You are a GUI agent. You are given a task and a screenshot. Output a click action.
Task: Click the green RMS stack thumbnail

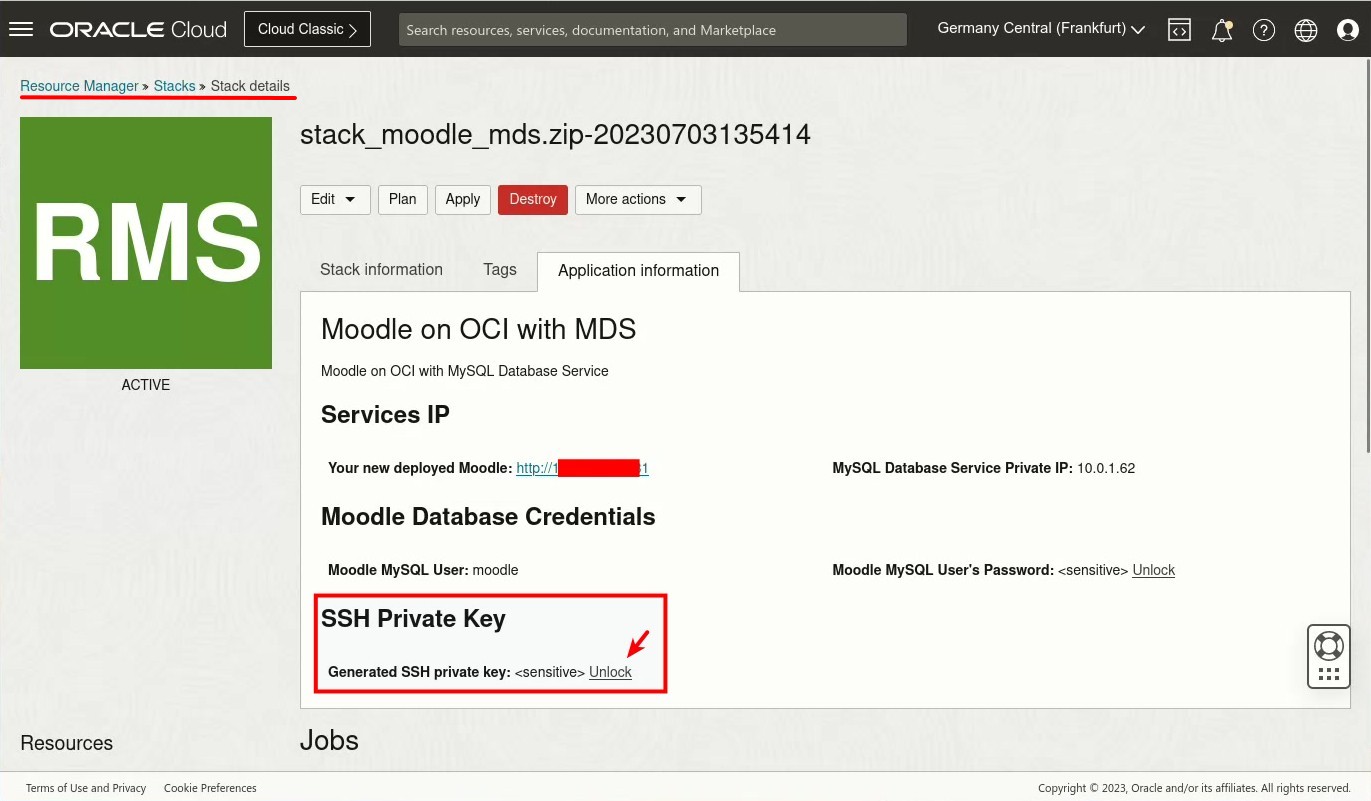(145, 242)
